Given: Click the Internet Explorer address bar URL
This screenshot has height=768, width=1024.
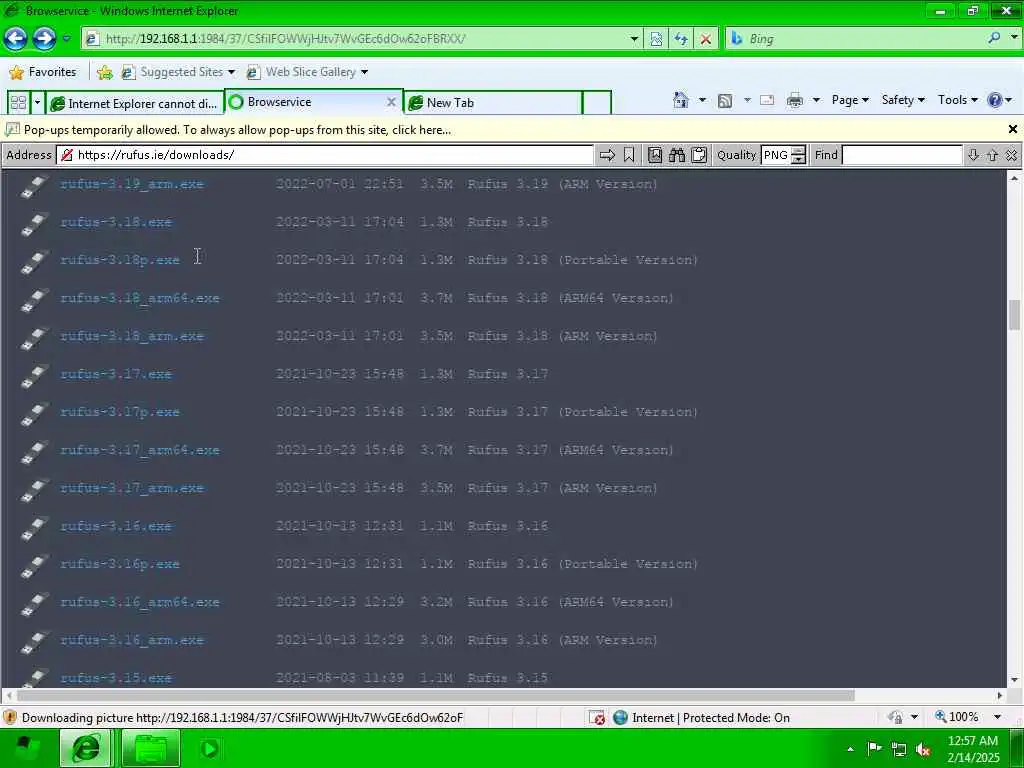Looking at the screenshot, I should point(285,39).
